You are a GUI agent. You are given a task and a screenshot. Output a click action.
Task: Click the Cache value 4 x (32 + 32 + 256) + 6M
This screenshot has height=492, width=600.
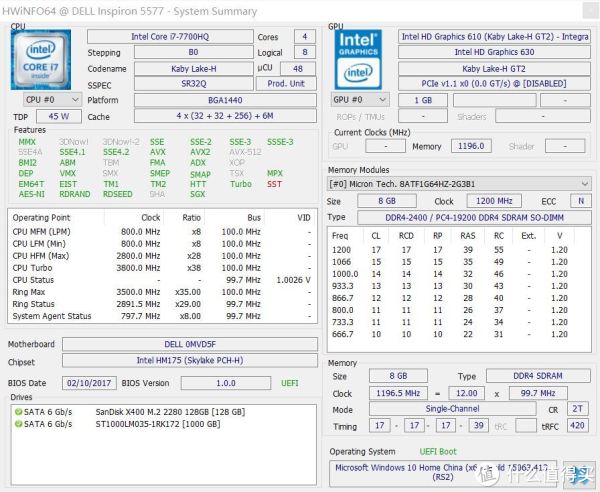point(225,116)
